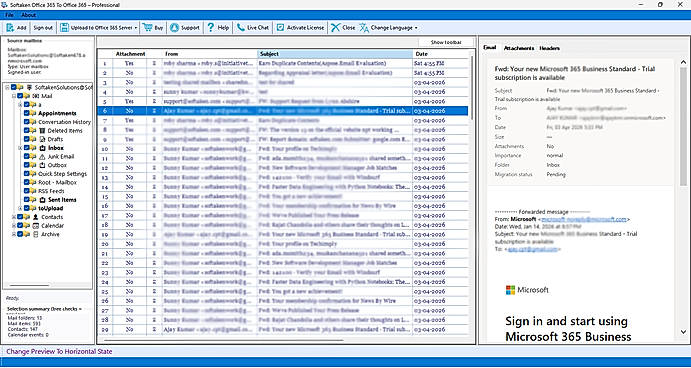The width and height of the screenshot is (691, 368).
Task: Expand the Archive tree node
Action: click(14, 234)
